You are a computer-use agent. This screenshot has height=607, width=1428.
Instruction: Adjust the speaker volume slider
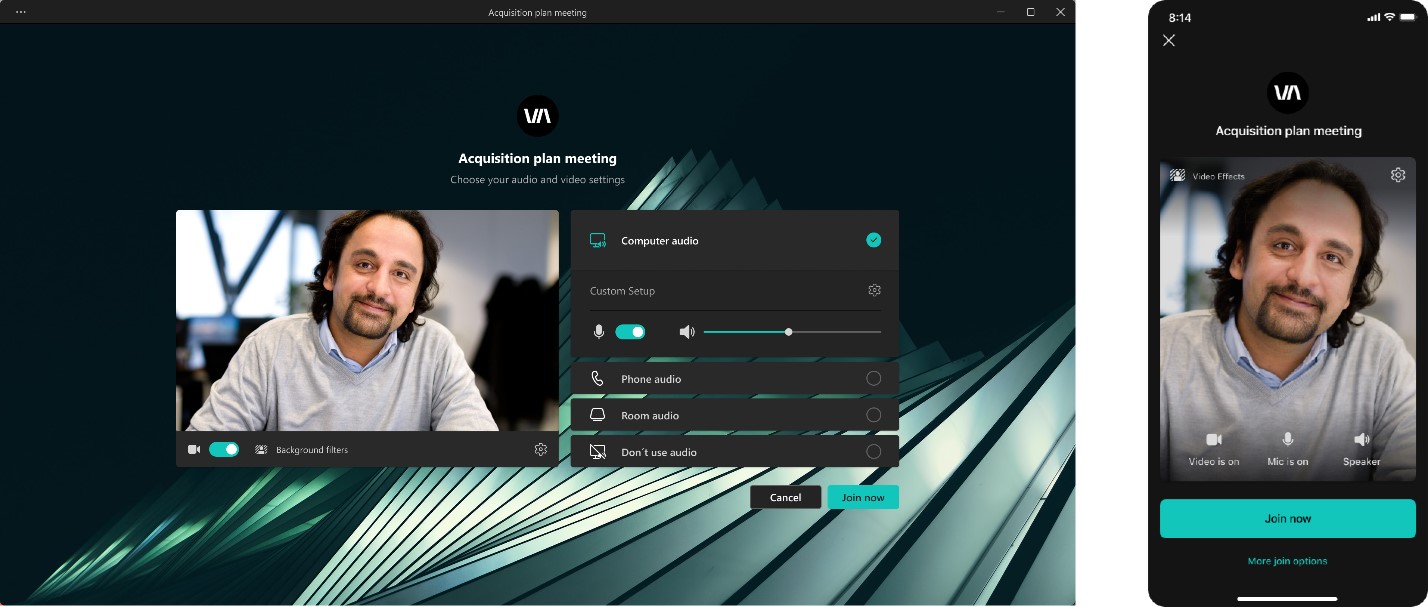click(788, 331)
